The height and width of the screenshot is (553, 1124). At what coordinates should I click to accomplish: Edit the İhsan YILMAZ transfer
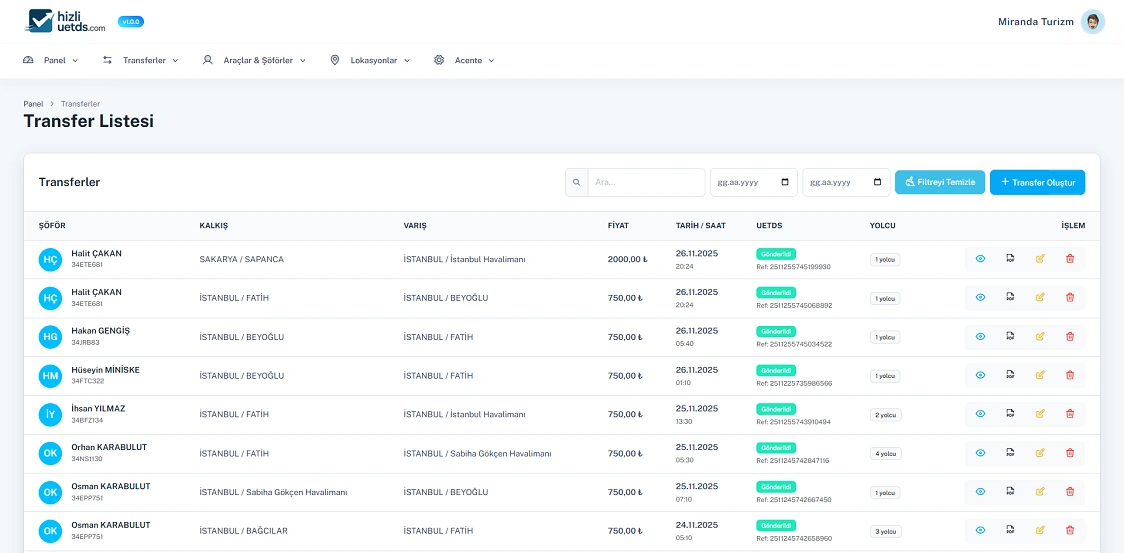tap(1040, 414)
